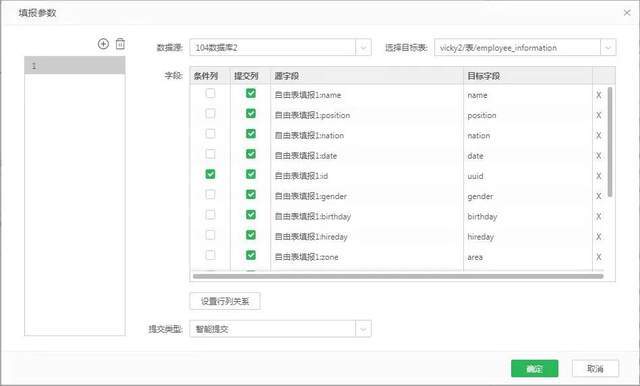Click the horizontal scrollbar under field table

tap(398, 276)
